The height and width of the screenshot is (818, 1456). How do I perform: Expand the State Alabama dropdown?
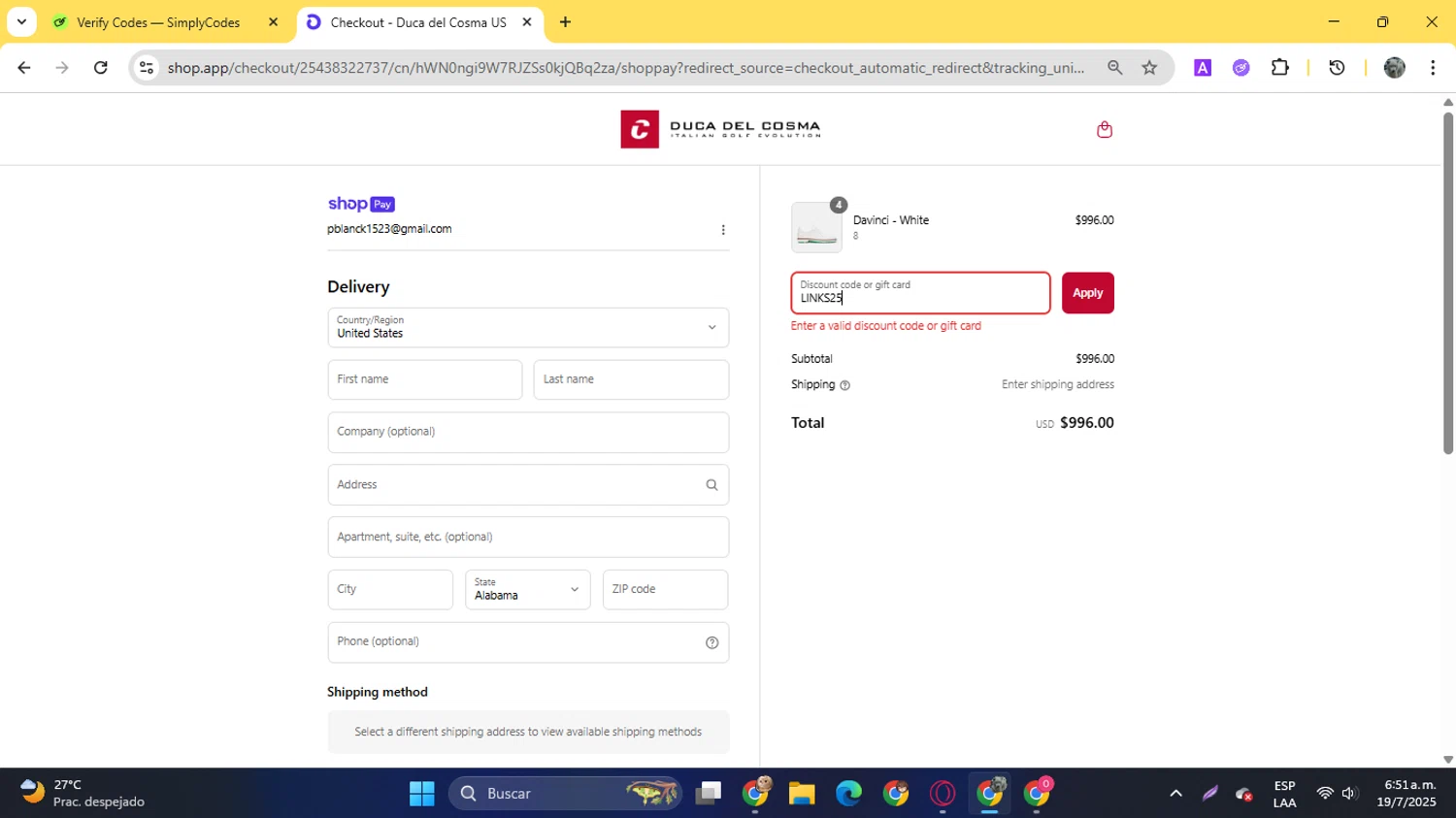[x=527, y=590]
